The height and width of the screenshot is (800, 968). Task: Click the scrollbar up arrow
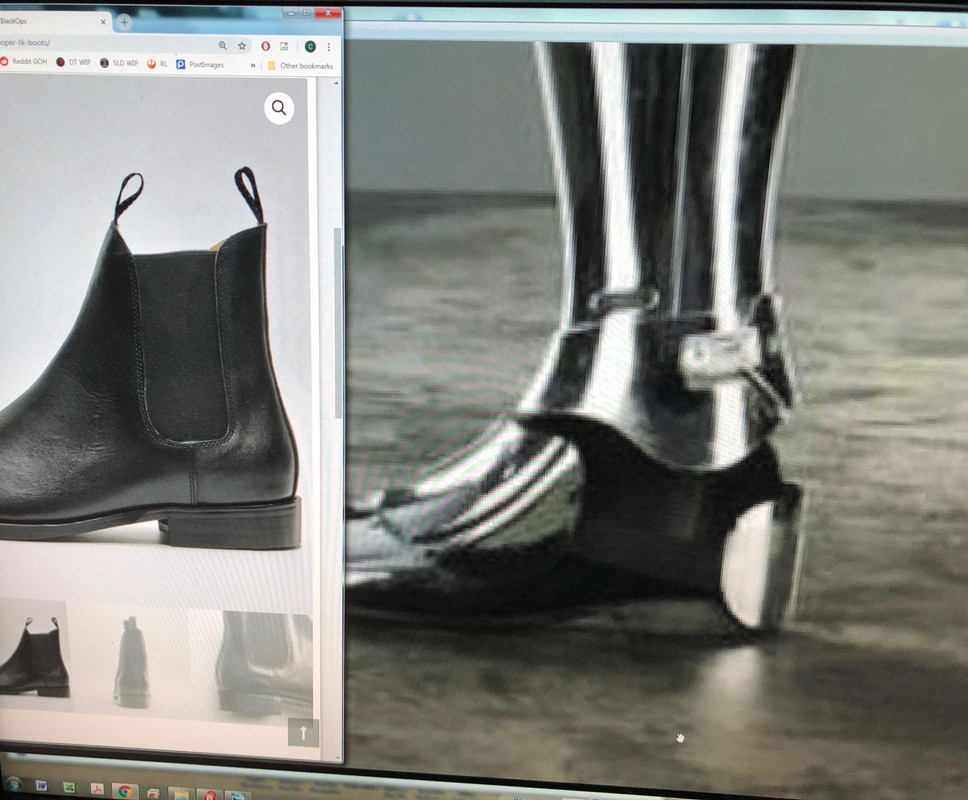(336, 83)
